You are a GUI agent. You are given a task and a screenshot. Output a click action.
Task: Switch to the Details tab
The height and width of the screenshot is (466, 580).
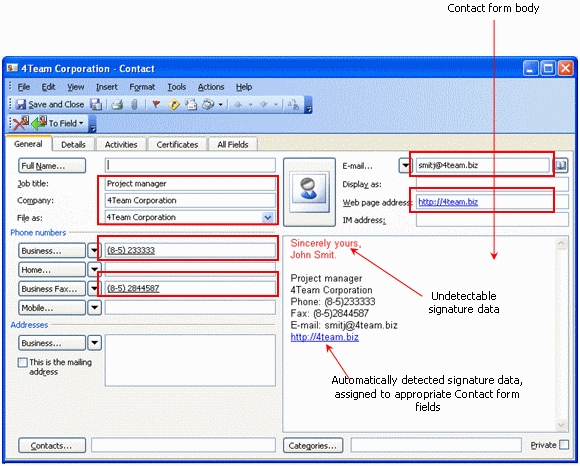73,145
